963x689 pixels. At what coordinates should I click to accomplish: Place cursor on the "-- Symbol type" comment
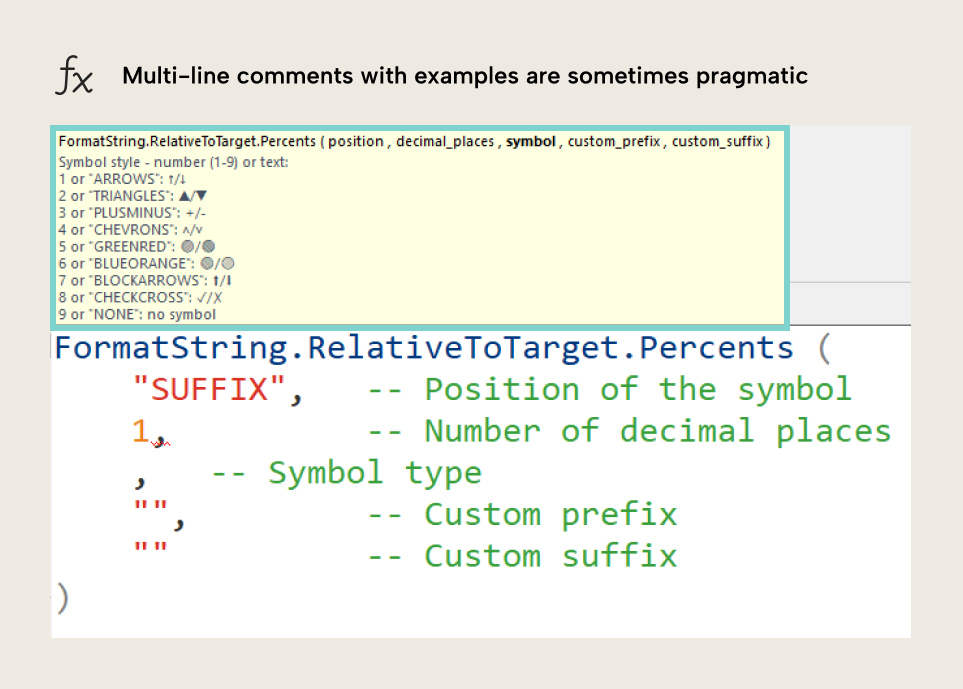tap(346, 472)
